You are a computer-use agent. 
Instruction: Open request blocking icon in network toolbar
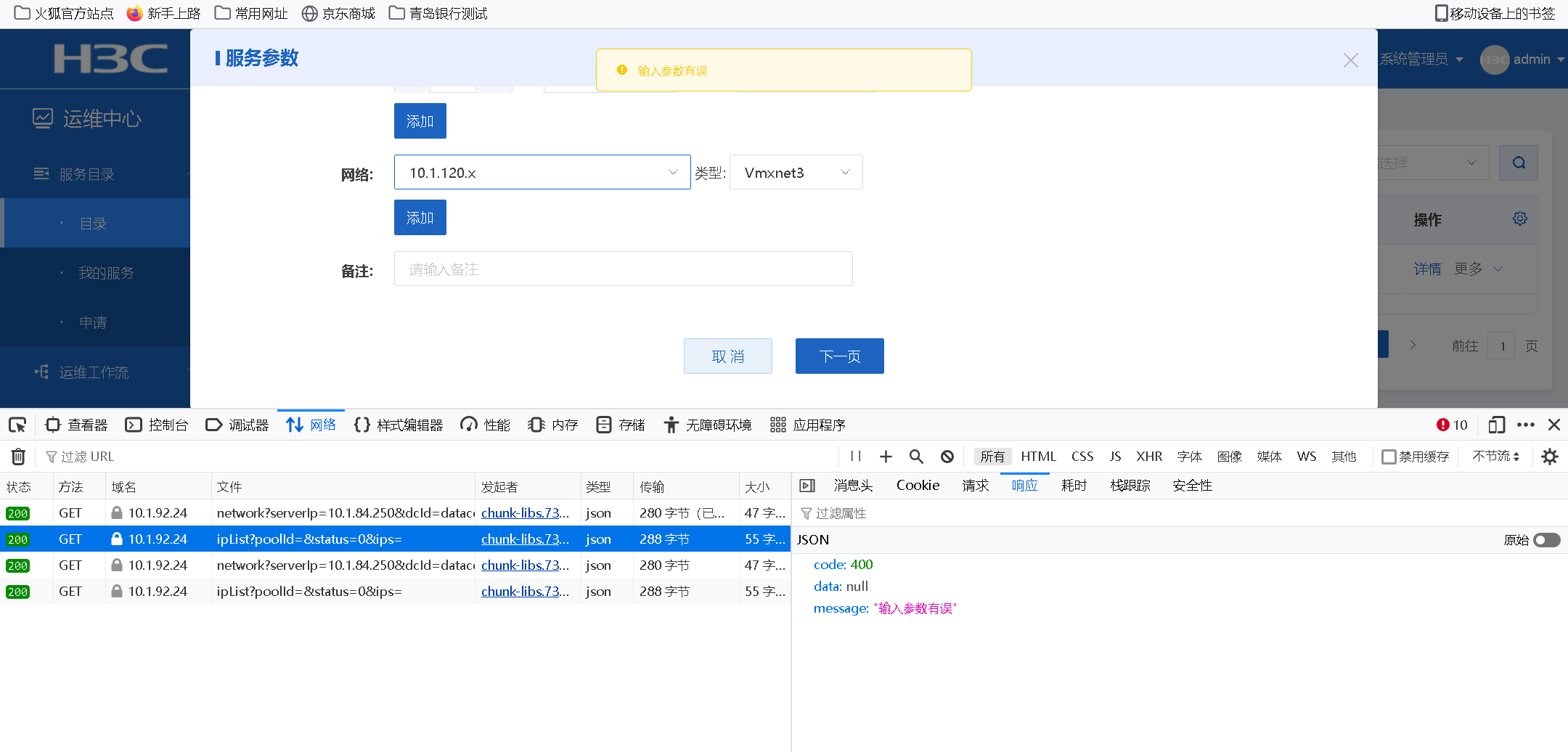click(x=947, y=457)
